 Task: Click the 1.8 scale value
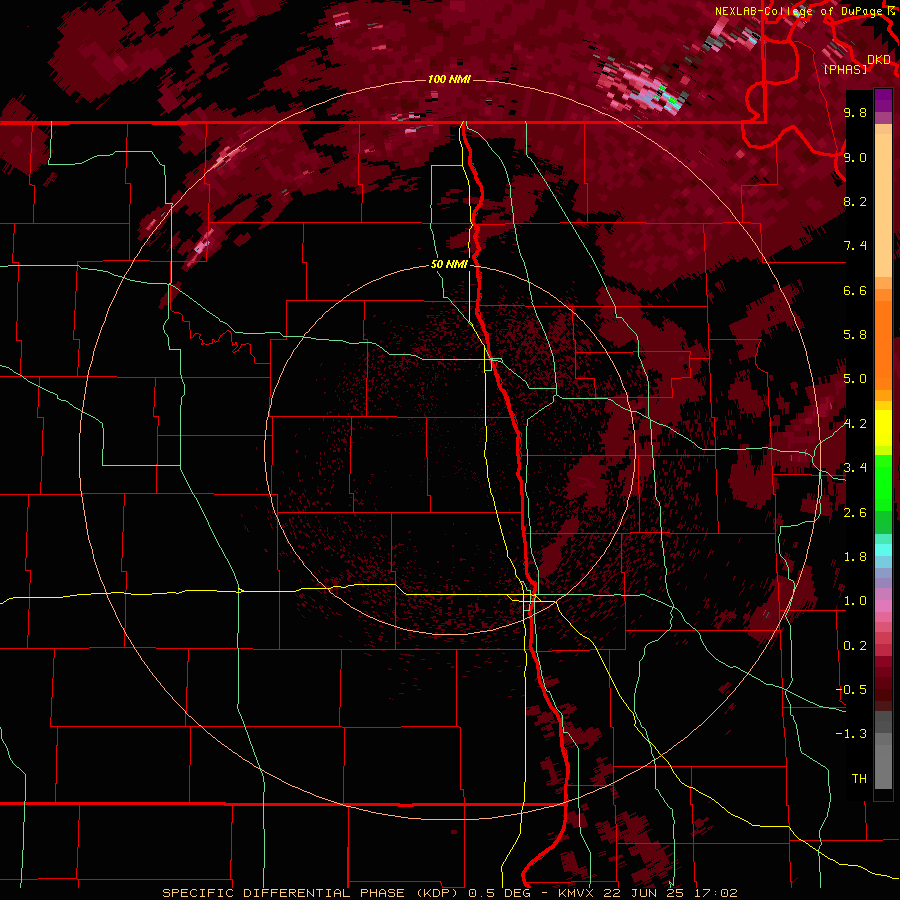click(x=855, y=557)
